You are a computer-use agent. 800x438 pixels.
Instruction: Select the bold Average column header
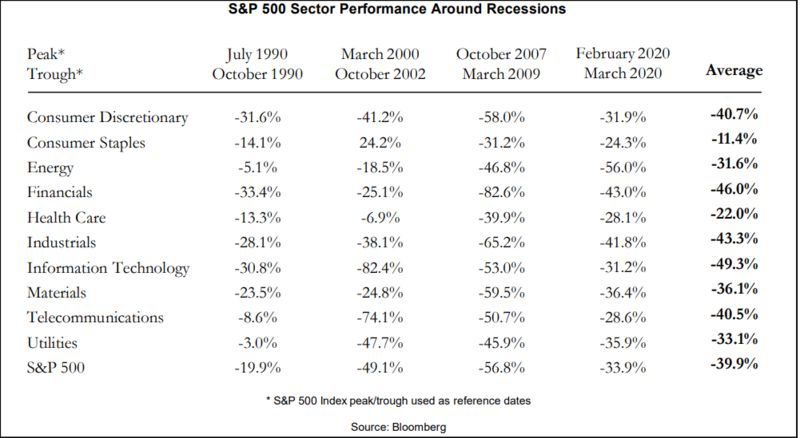pos(734,71)
